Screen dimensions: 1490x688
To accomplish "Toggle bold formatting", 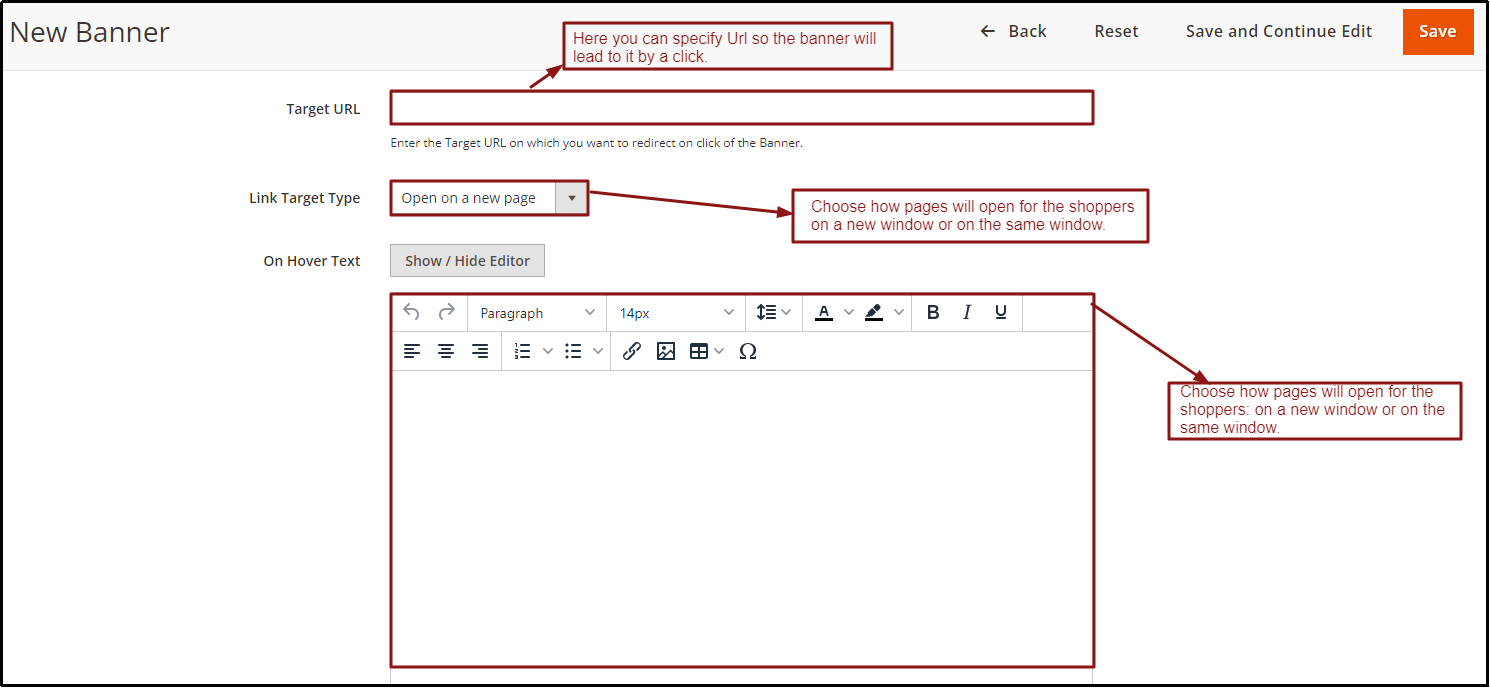I will pos(932,312).
